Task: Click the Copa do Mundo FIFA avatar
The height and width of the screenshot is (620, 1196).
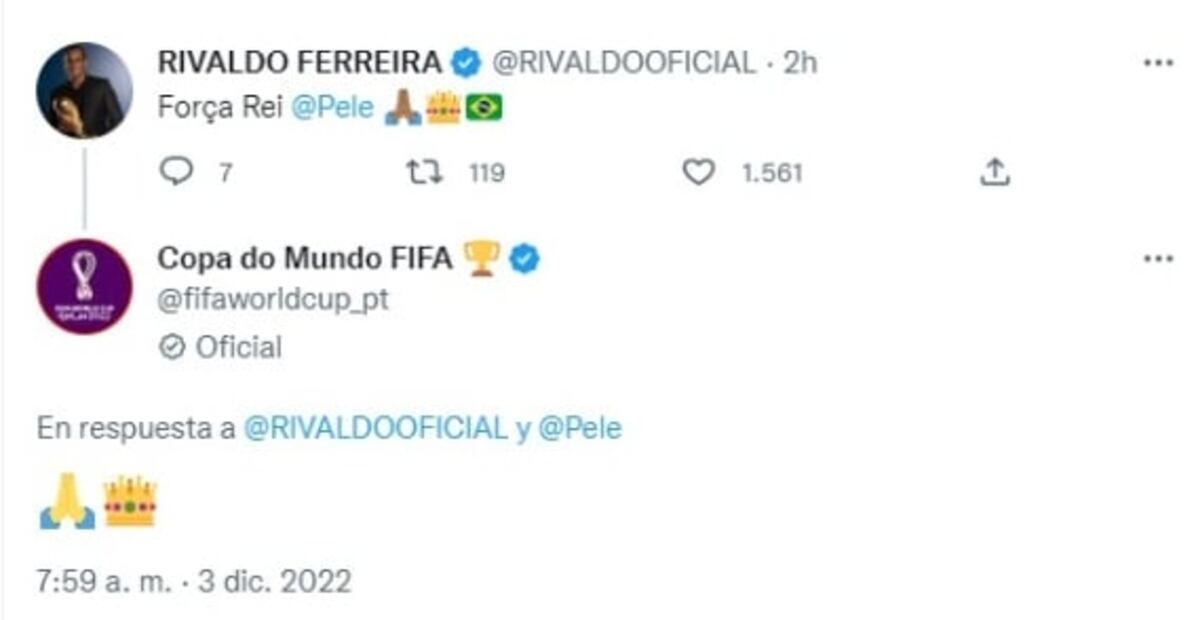Action: click(84, 286)
